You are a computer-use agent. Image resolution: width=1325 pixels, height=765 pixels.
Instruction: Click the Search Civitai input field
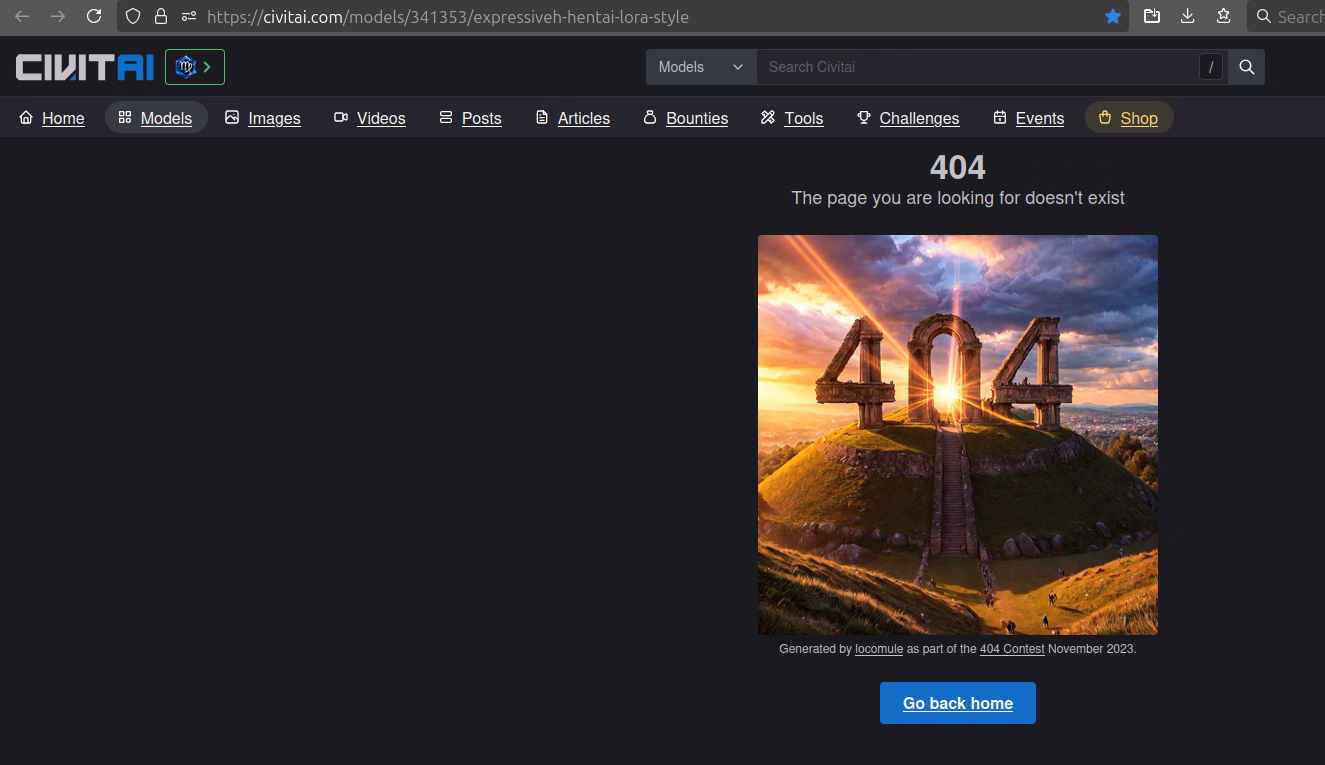[x=977, y=67]
